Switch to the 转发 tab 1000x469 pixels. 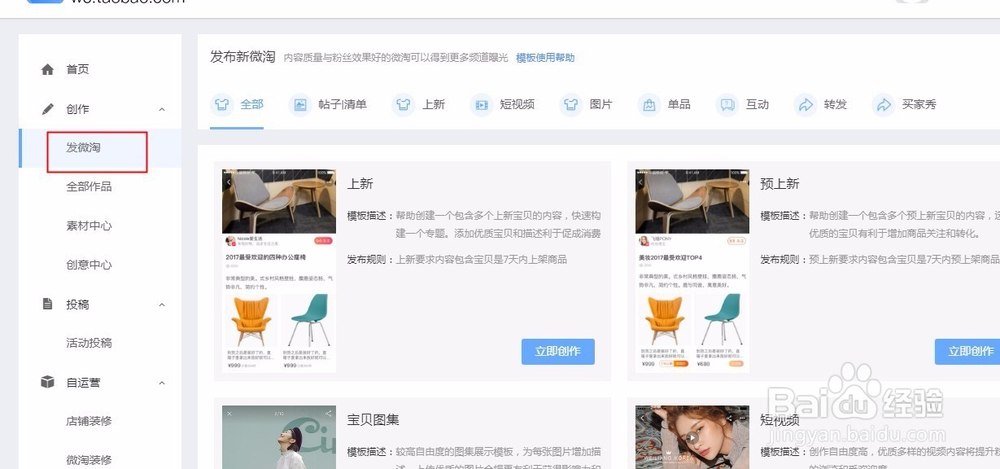821,105
